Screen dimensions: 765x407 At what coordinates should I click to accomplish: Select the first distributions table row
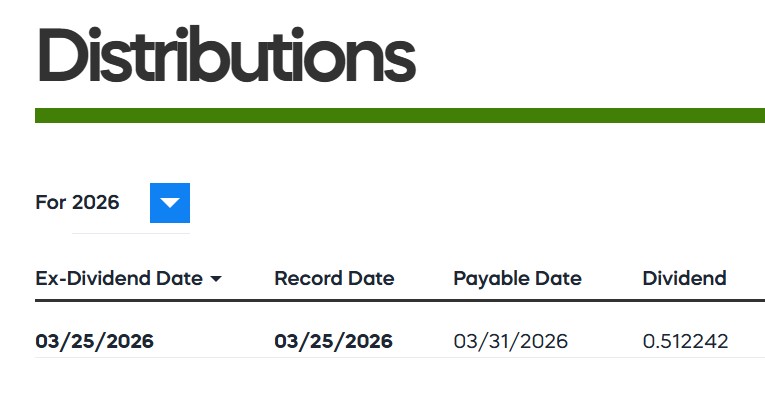click(400, 341)
